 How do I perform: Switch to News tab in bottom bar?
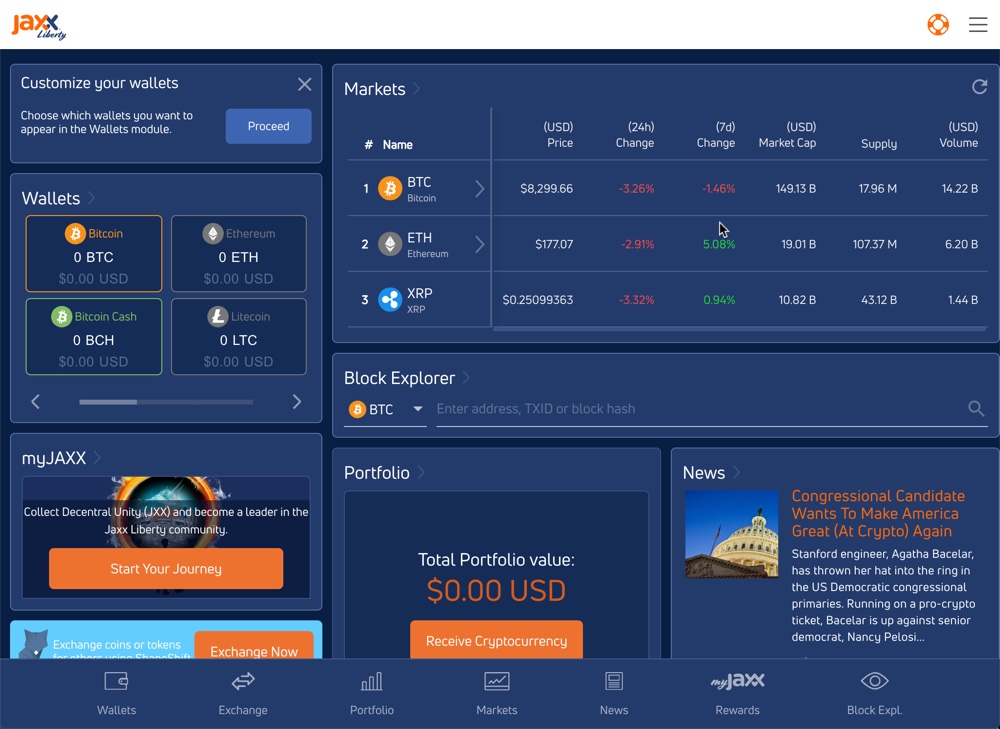(x=614, y=693)
